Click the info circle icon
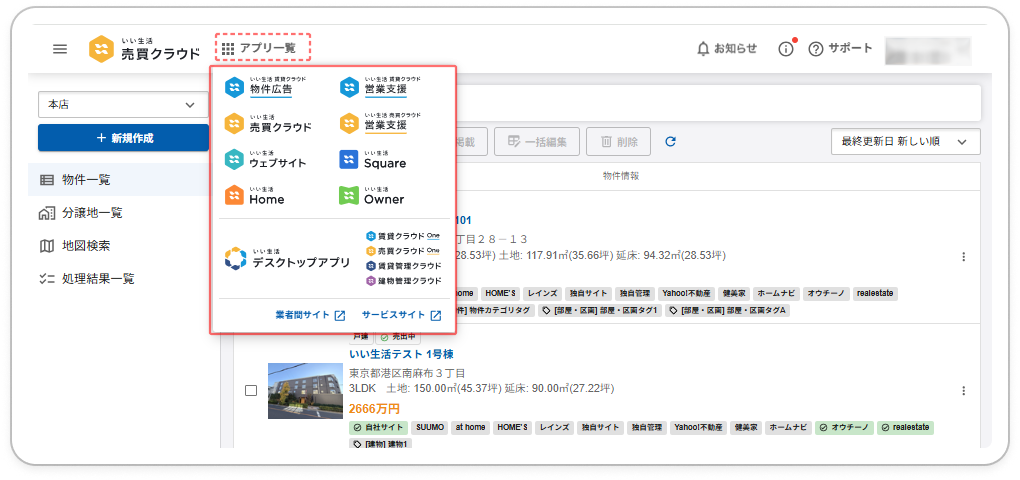Viewport: 1020px width, 480px height. click(786, 49)
